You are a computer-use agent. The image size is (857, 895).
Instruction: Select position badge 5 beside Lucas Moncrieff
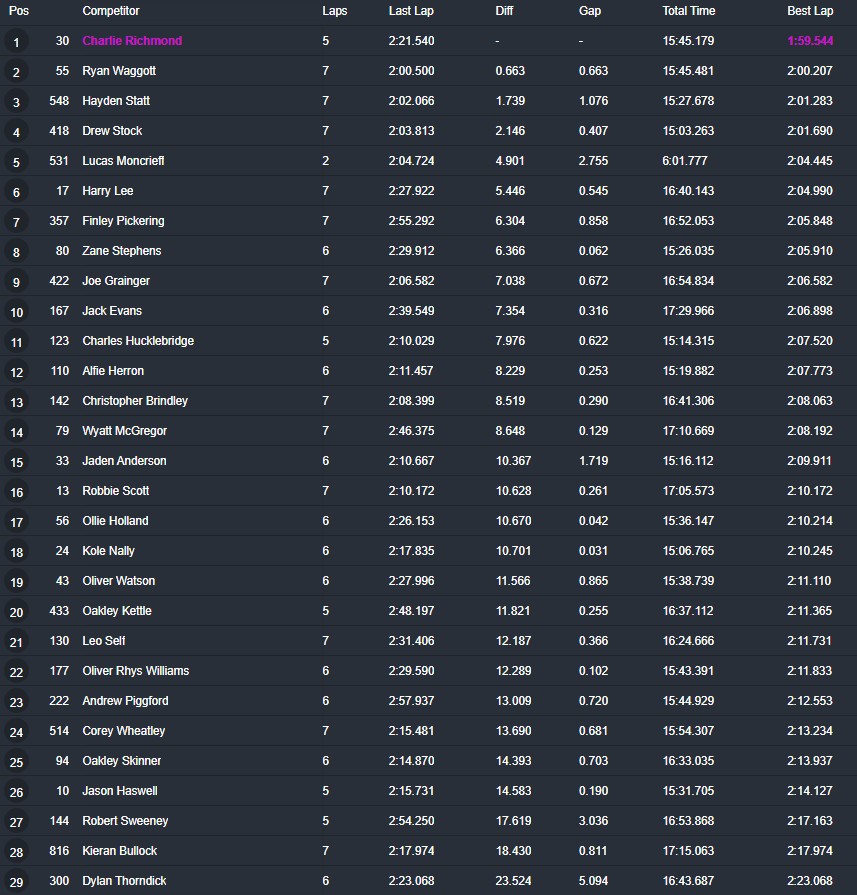[16, 162]
